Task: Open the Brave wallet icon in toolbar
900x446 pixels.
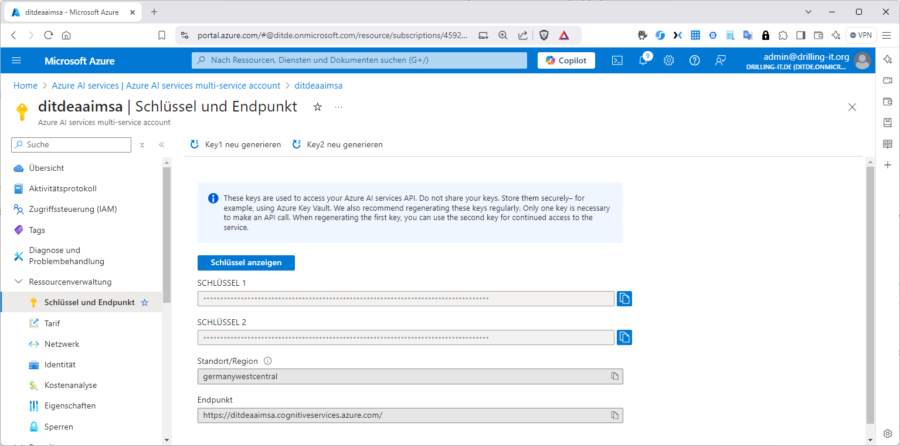Action: click(x=818, y=35)
